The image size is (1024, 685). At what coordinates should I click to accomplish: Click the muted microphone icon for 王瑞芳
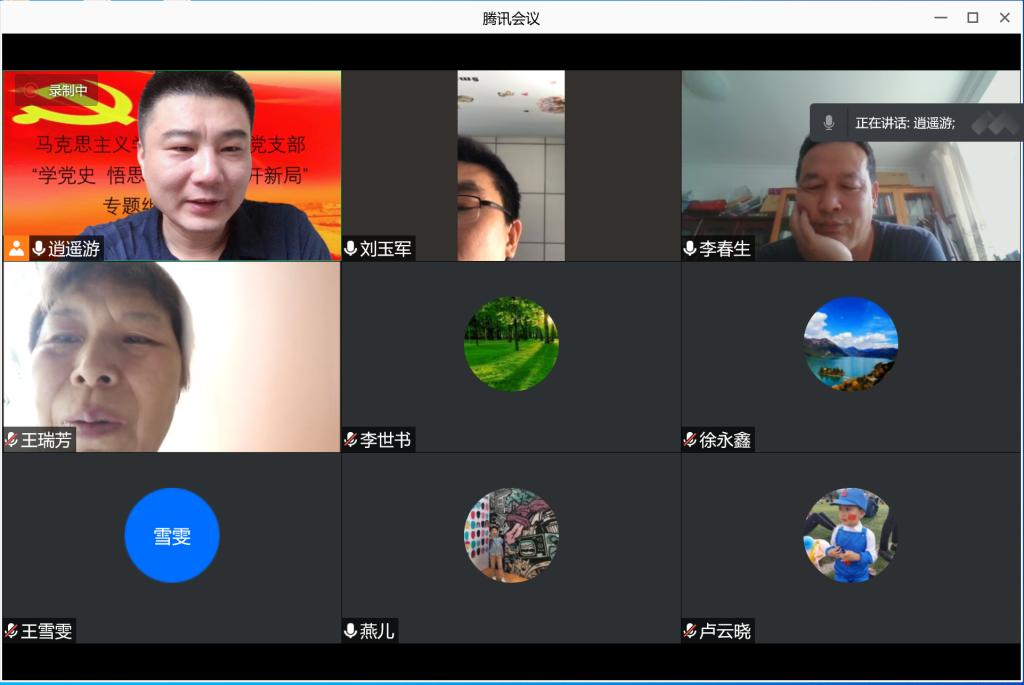[x=11, y=440]
